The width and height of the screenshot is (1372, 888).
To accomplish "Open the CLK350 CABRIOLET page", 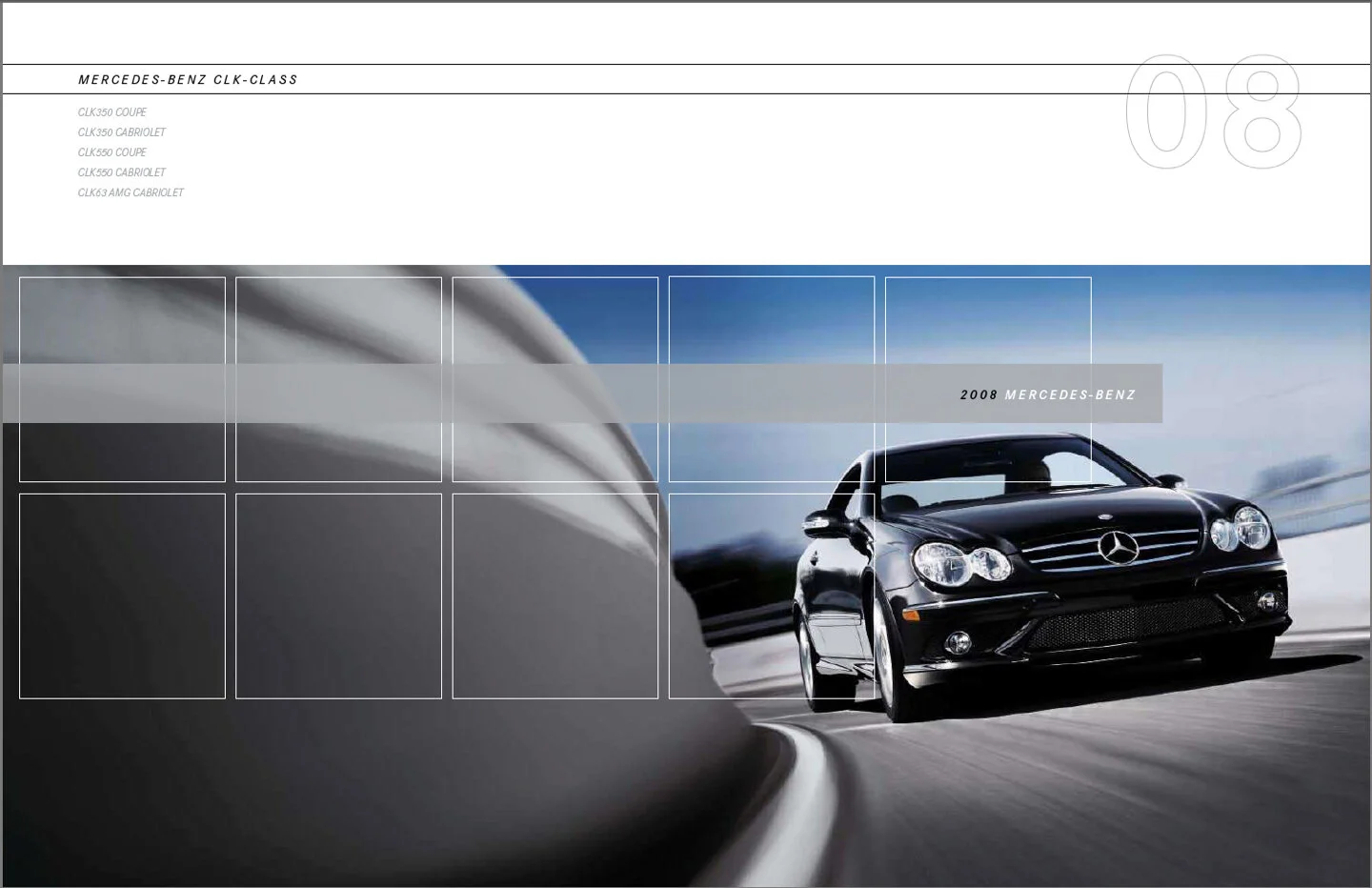I will (x=121, y=132).
